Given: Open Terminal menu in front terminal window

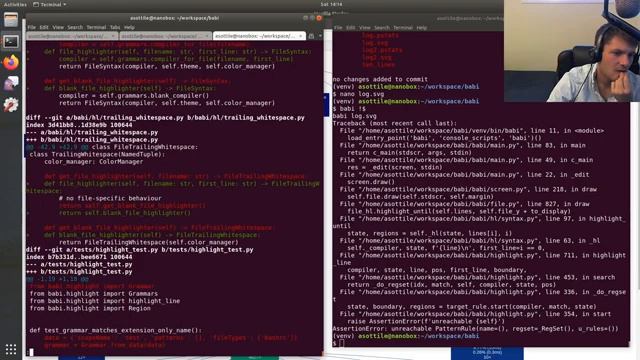Looking at the screenshot, I should pyautogui.click(x=96, y=27).
